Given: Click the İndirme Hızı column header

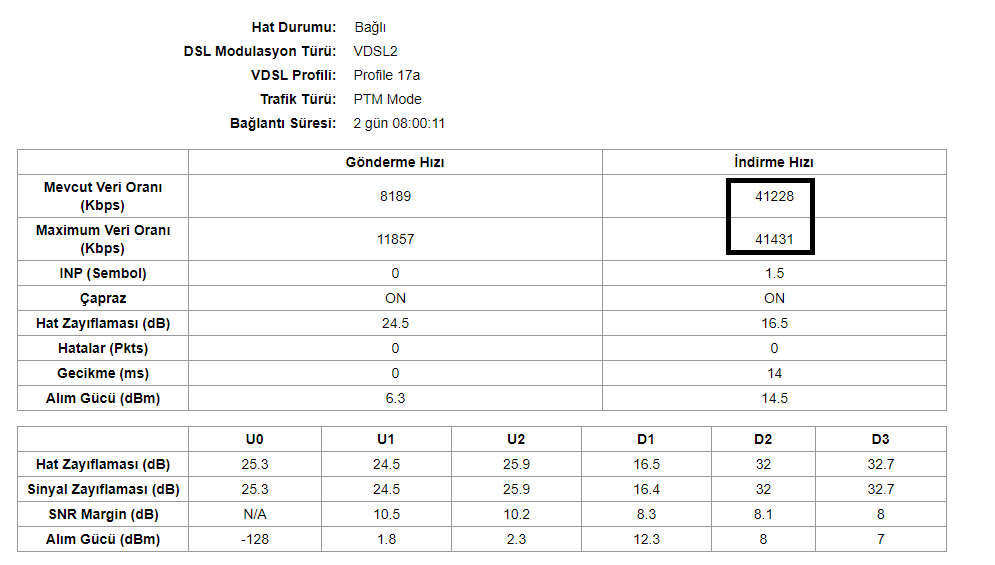Looking at the screenshot, I should coord(774,162).
